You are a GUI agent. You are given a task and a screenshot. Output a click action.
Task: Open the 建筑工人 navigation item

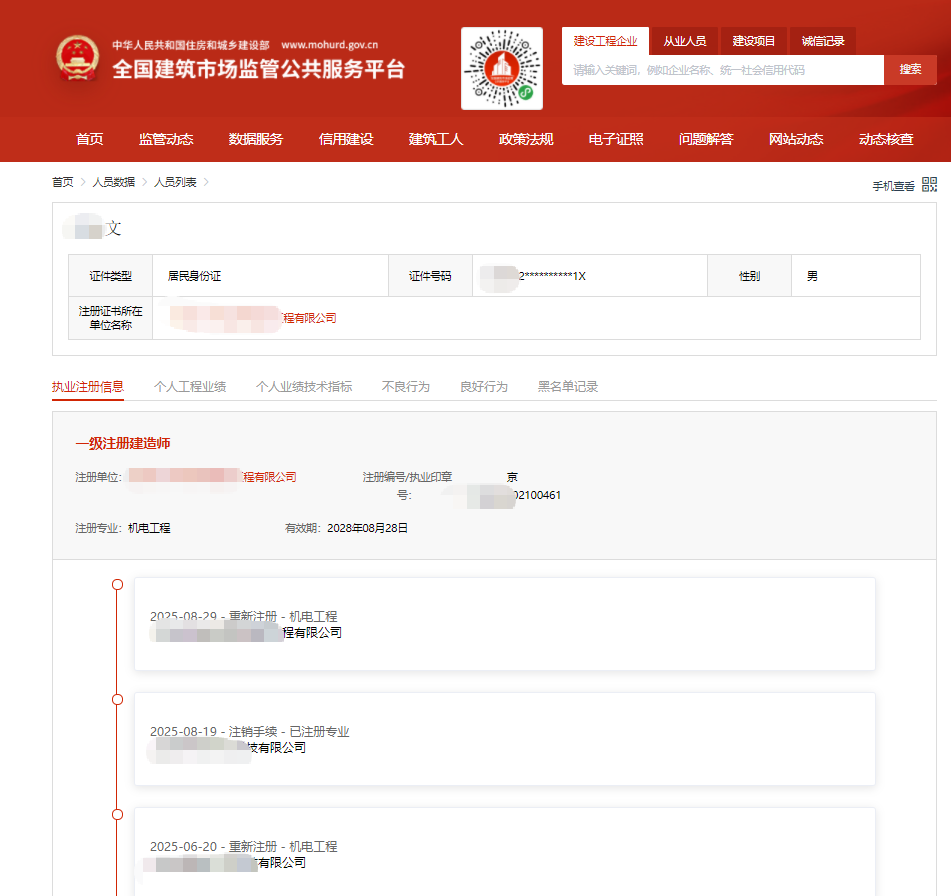tap(436, 139)
